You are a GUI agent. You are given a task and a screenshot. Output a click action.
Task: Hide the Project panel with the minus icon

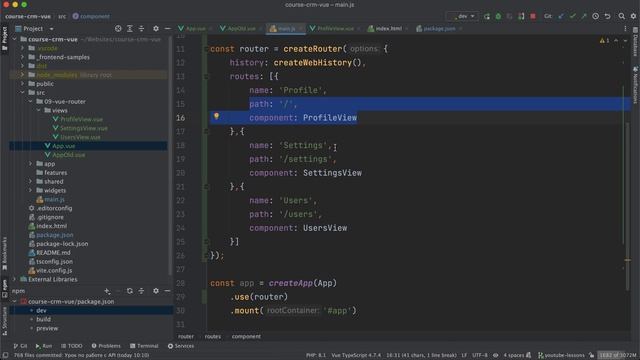pos(167,29)
